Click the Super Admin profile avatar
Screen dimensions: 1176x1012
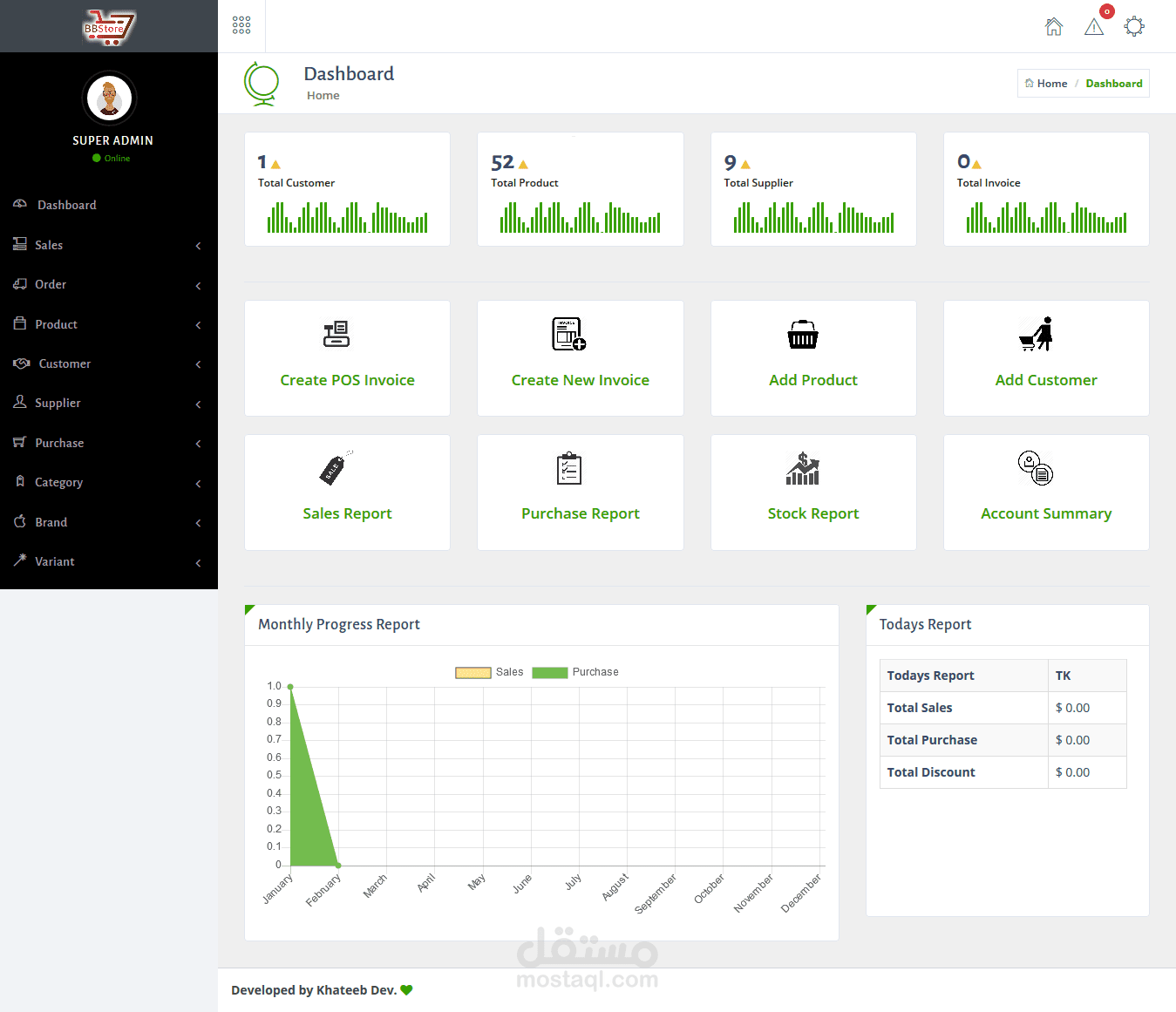pos(110,98)
